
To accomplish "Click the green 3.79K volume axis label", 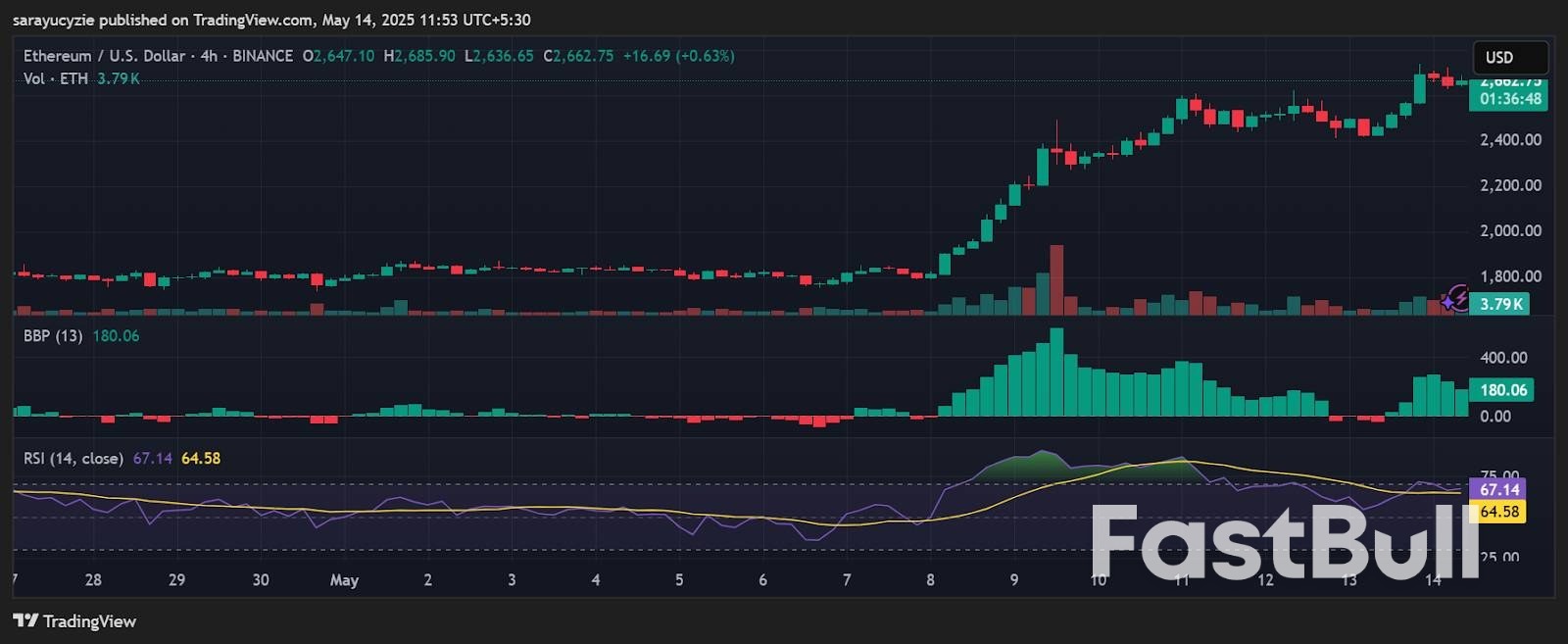I will [1501, 304].
